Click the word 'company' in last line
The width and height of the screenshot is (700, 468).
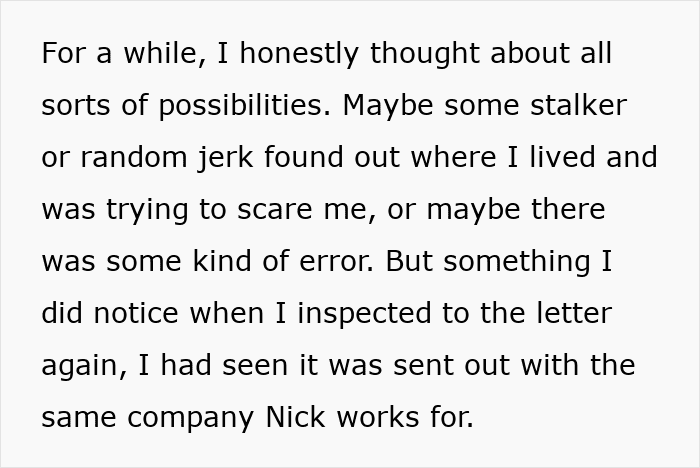point(191,418)
